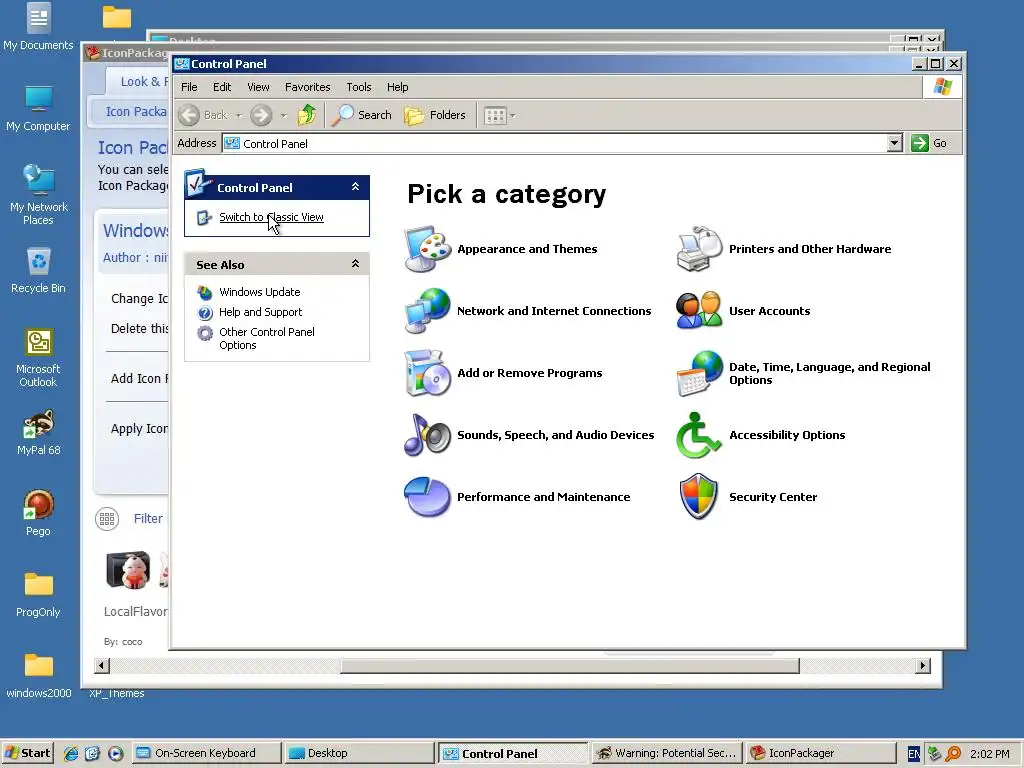Click the Go button
1024x768 pixels.
click(929, 143)
